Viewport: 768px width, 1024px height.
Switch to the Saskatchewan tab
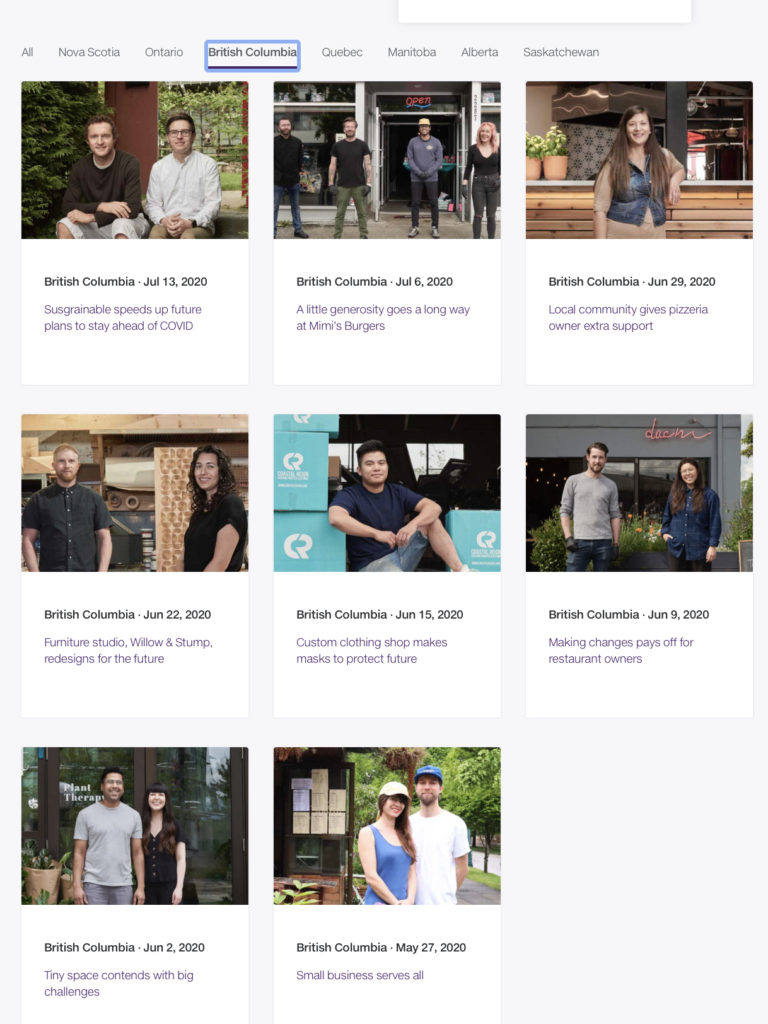[561, 52]
